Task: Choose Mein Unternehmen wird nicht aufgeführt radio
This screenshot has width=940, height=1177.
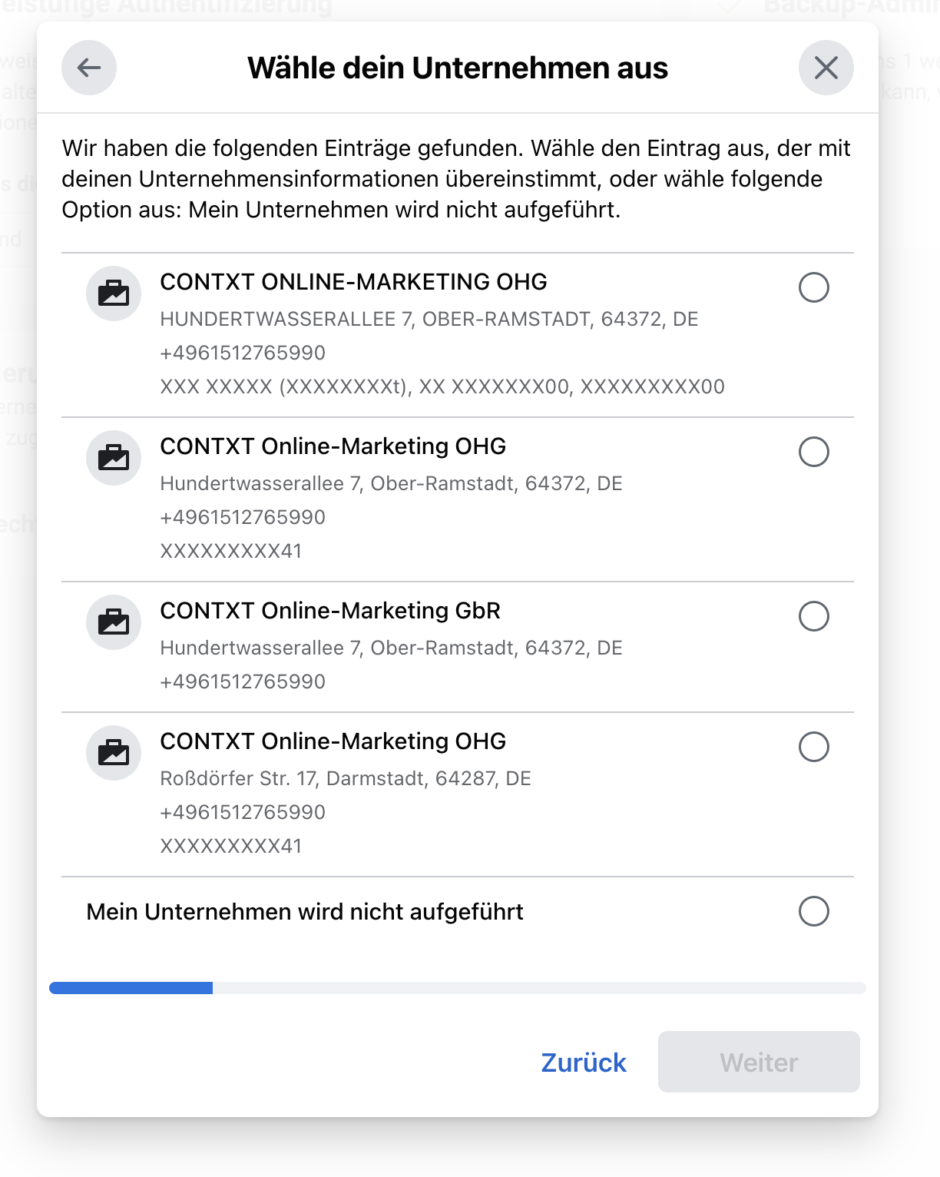Action: [x=814, y=911]
